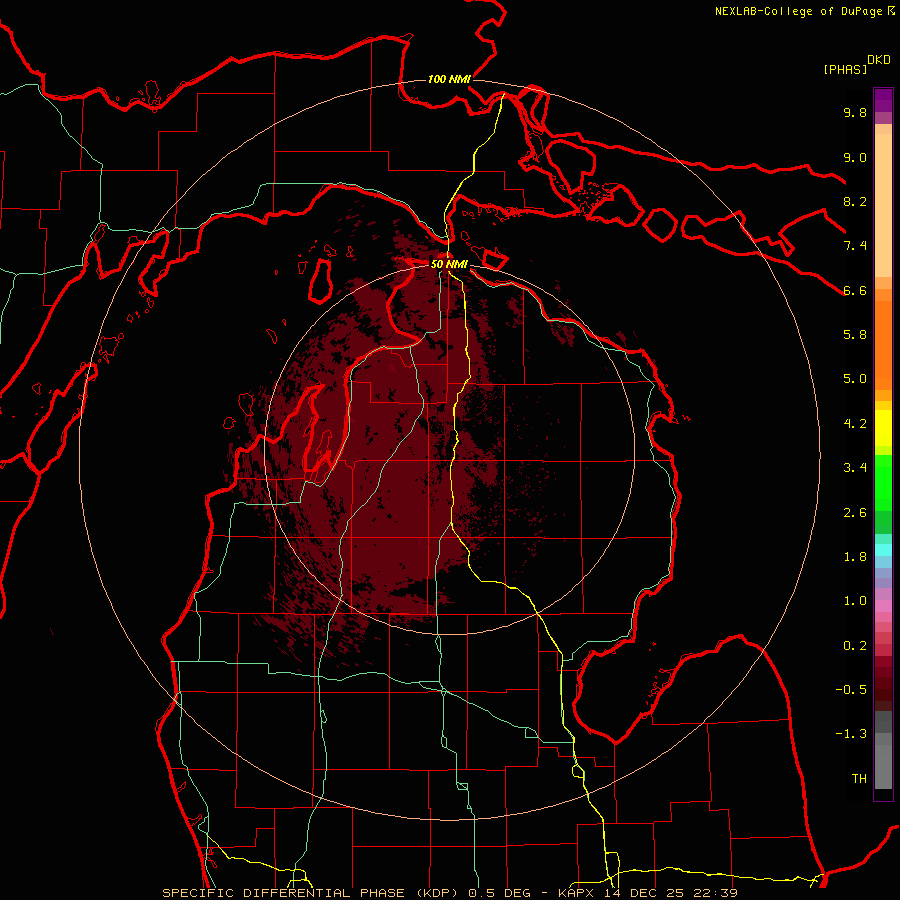Click the -1.3 scale value

pyautogui.click(x=851, y=734)
